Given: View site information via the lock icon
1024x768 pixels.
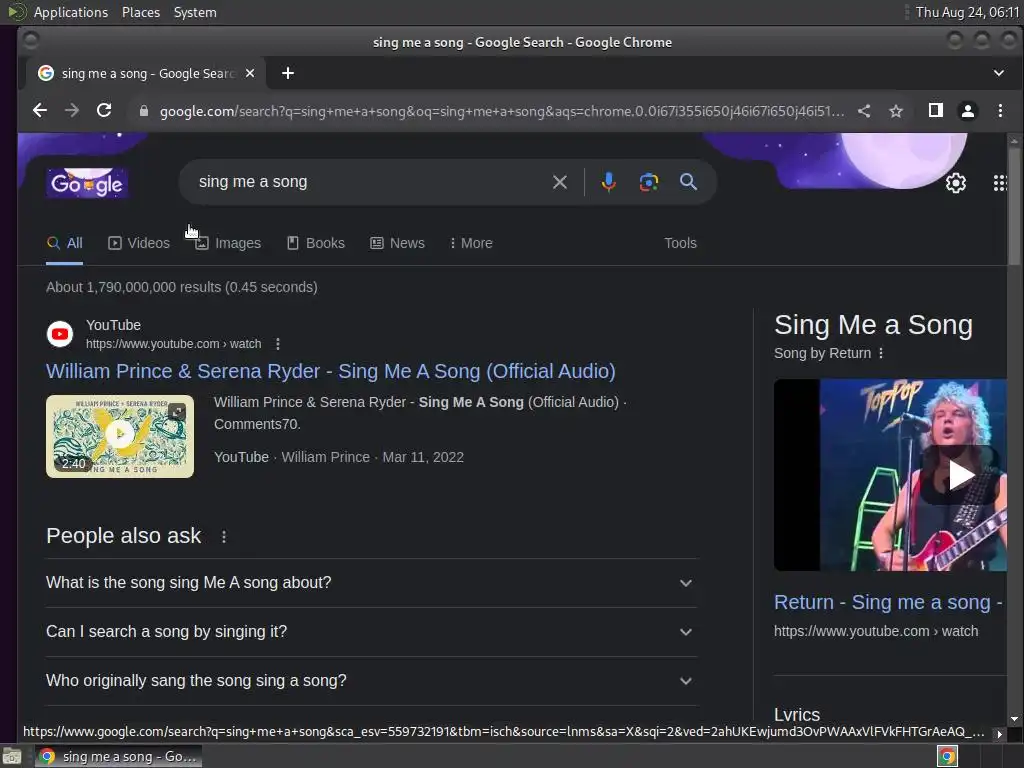Looking at the screenshot, I should click(144, 111).
